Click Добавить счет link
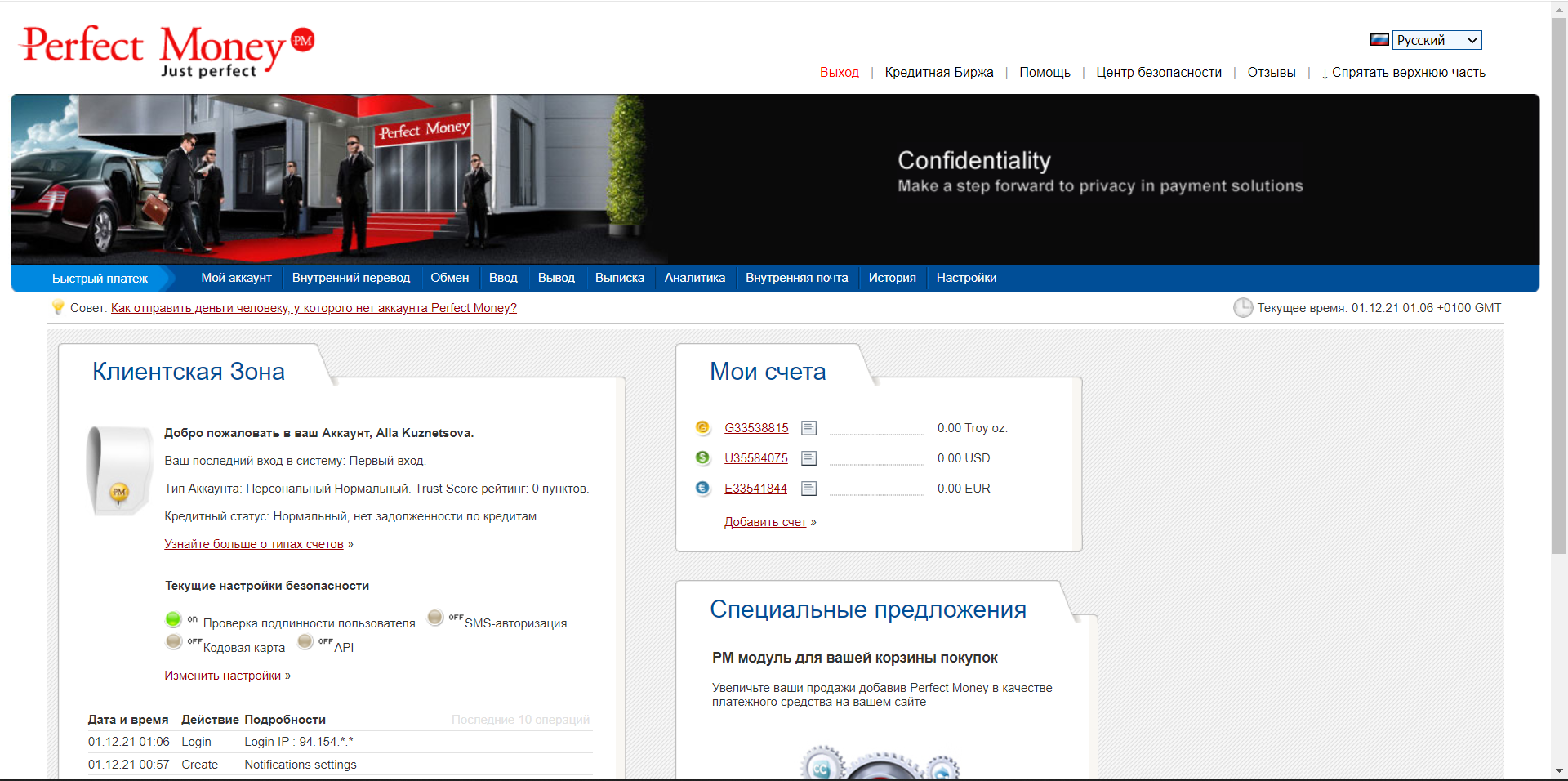Viewport: 1568px width, 781px height. pyautogui.click(x=765, y=522)
